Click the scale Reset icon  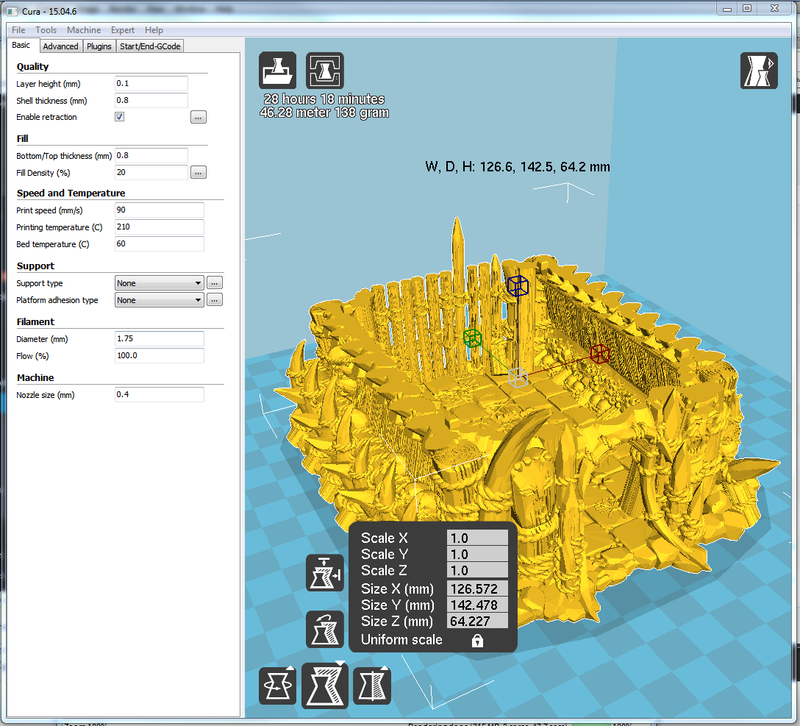325,630
